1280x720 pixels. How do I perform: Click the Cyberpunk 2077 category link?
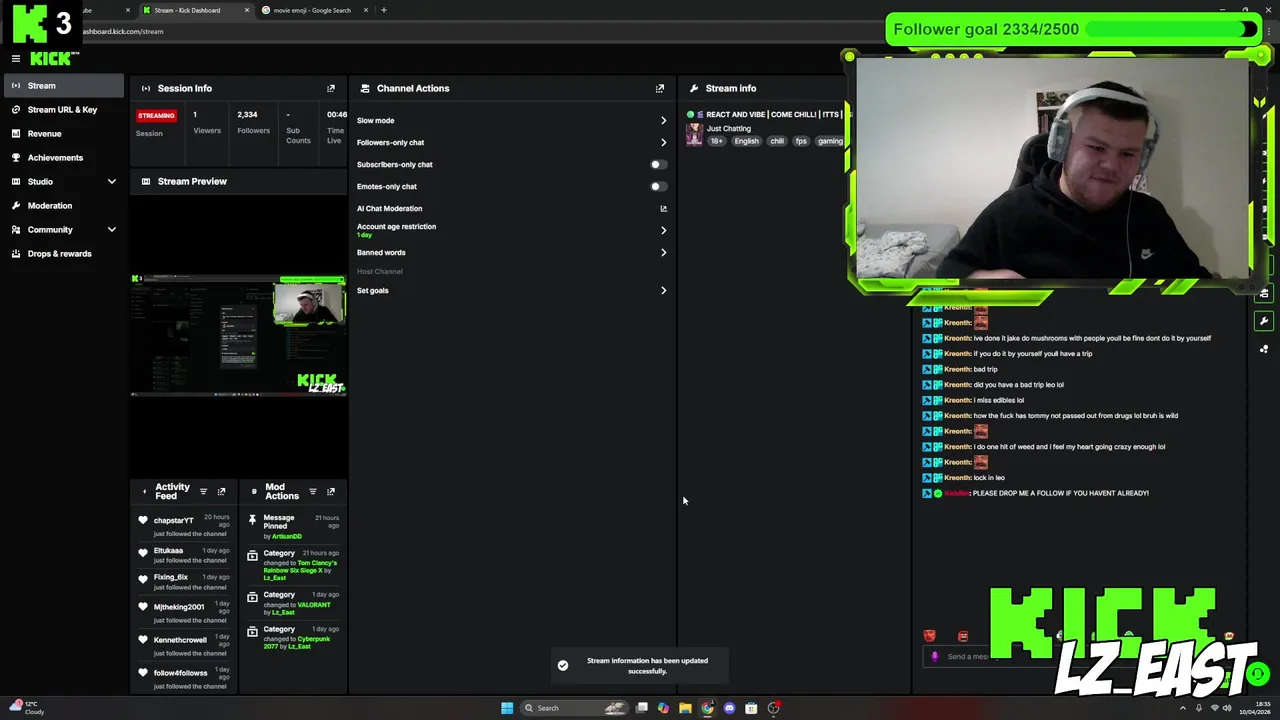298,642
